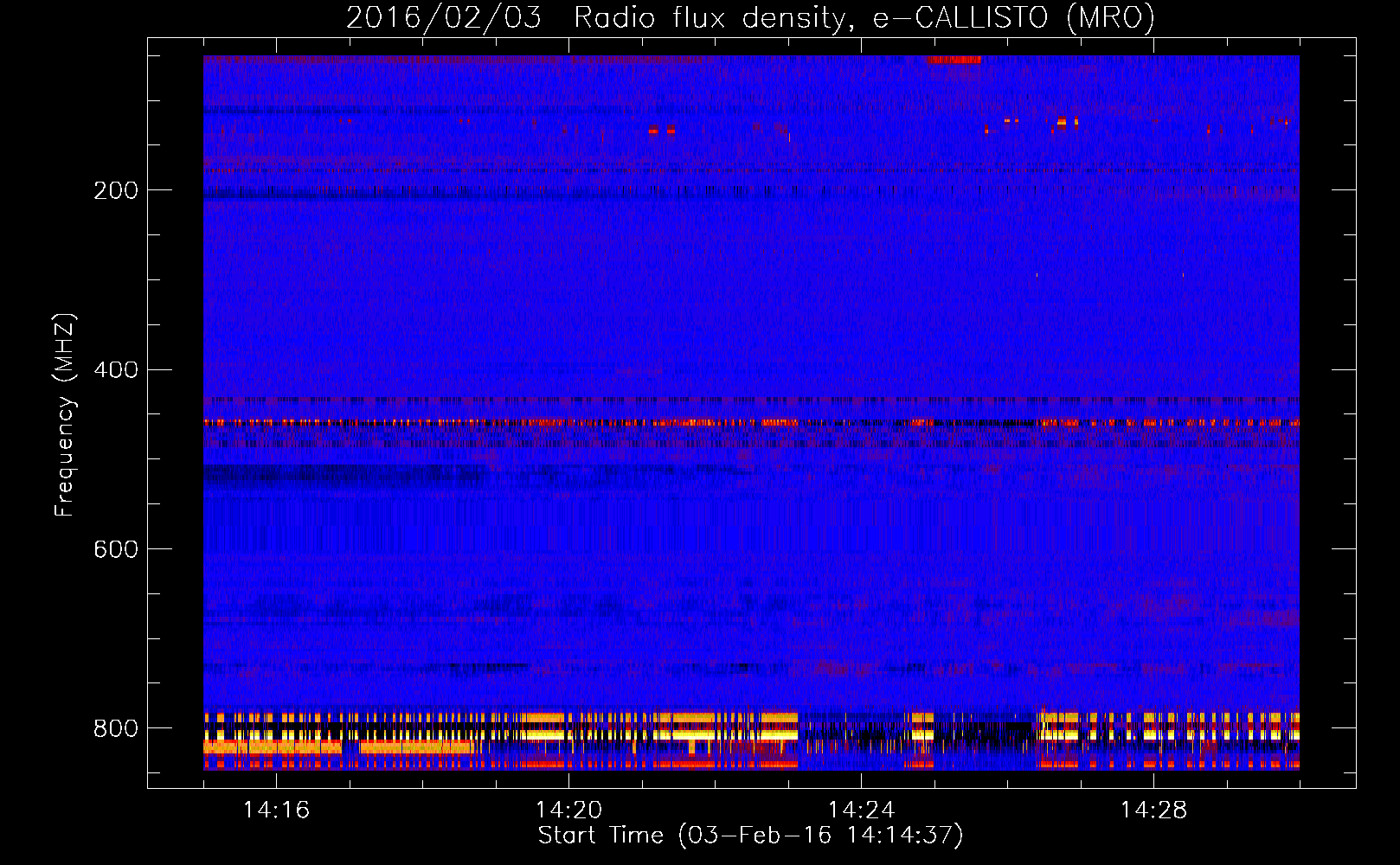1400x865 pixels.
Task: Select the 600 frequency tick label
Action: click(x=116, y=550)
